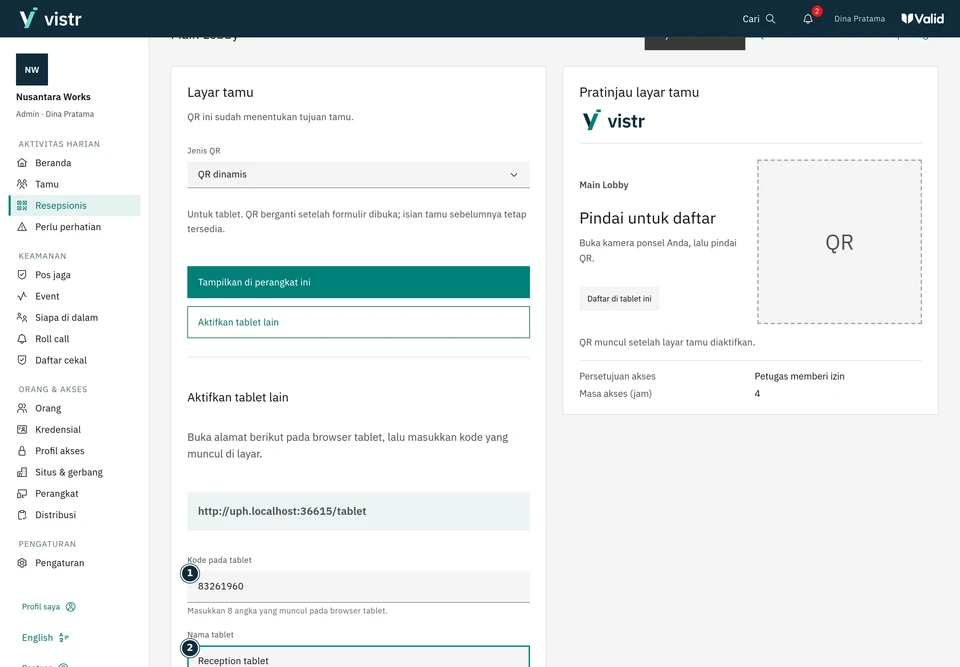The image size is (960, 667).
Task: Click the Tamu guests icon
Action: click(22, 184)
